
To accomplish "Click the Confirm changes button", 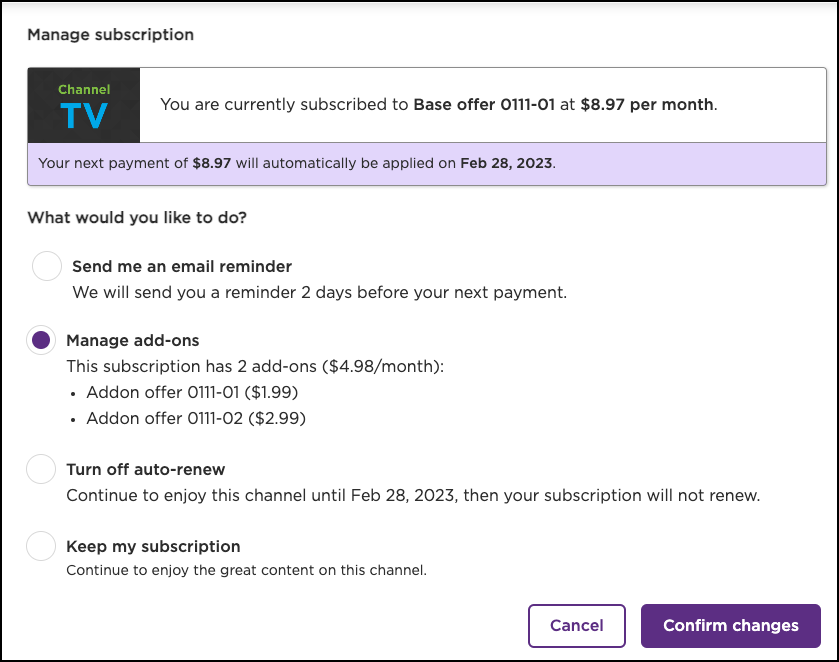I will pyautogui.click(x=730, y=626).
